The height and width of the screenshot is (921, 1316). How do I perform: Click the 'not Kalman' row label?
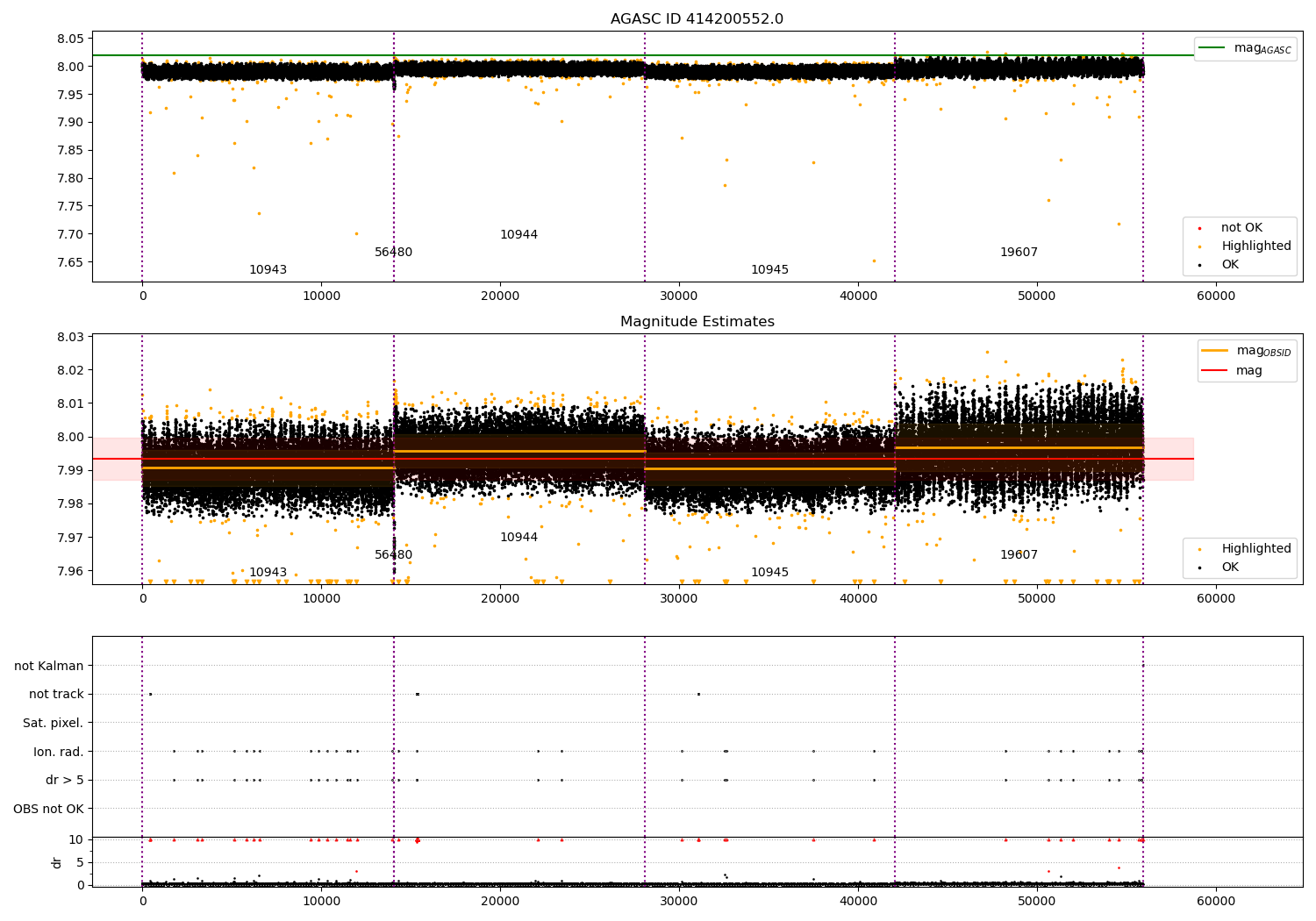click(x=49, y=667)
